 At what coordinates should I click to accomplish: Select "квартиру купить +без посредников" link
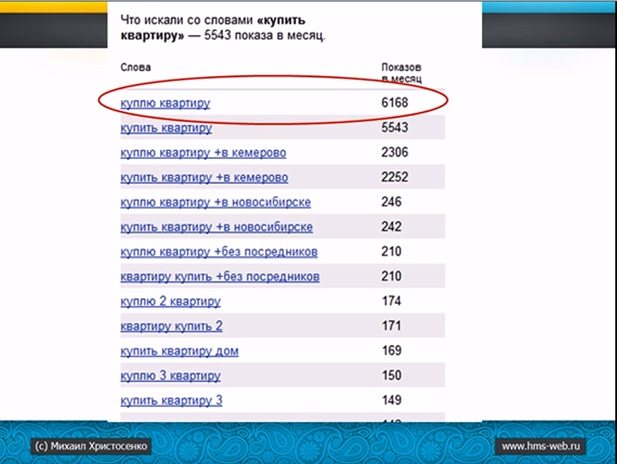(x=220, y=277)
